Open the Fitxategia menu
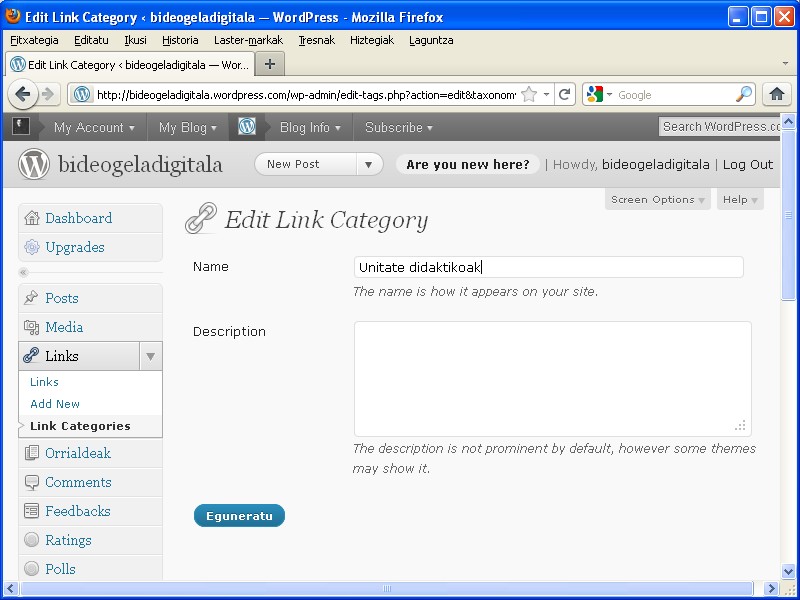This screenshot has height=600, width=800. click(x=34, y=40)
